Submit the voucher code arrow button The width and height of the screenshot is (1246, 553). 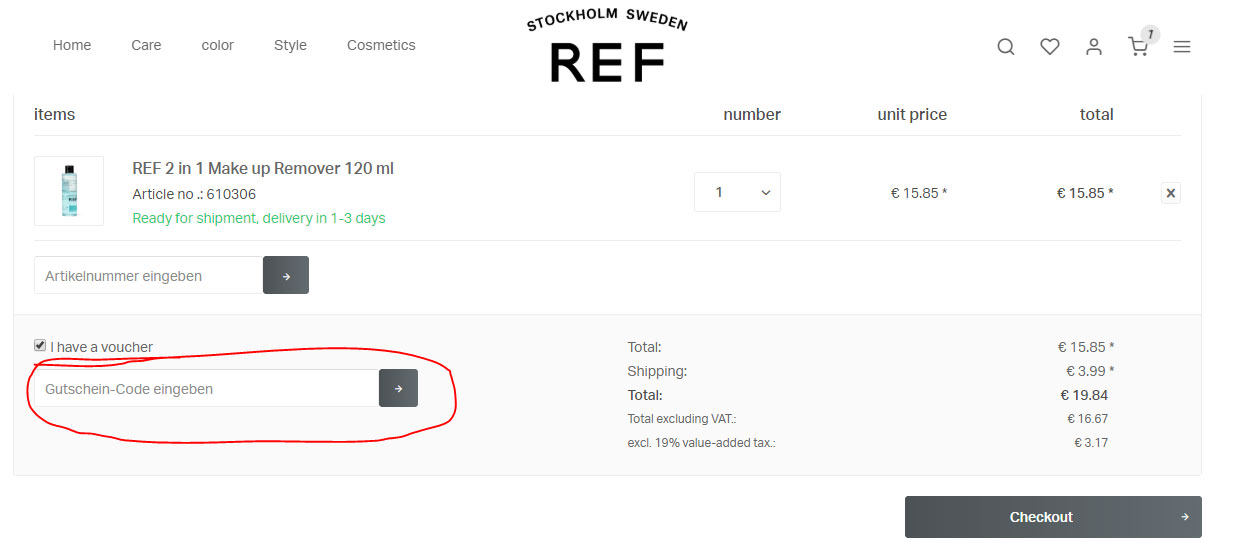click(x=398, y=389)
